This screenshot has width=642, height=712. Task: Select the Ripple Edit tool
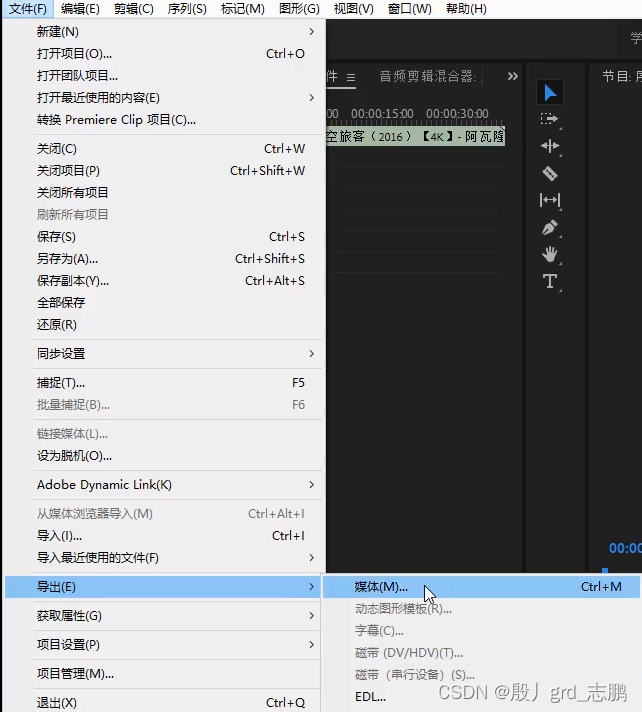pyautogui.click(x=550, y=146)
